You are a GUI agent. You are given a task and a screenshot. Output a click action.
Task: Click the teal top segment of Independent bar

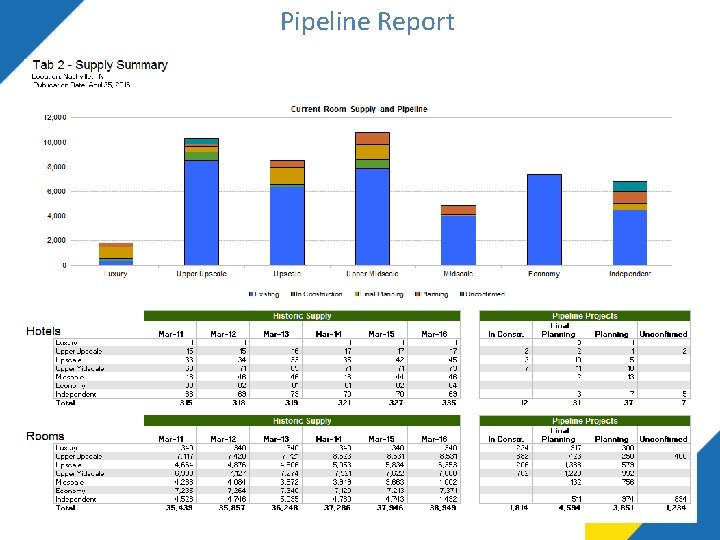[630, 186]
